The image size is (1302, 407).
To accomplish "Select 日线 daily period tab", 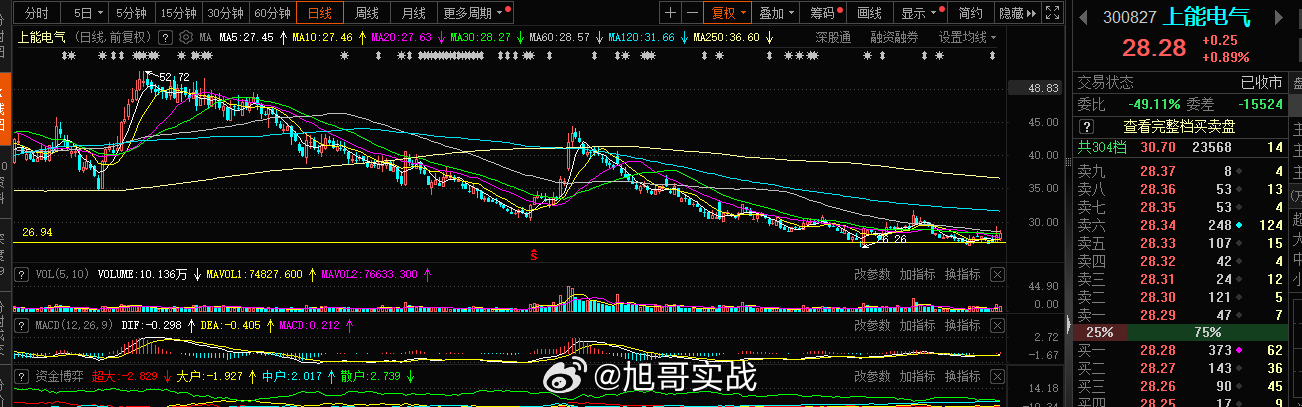I will [x=320, y=13].
